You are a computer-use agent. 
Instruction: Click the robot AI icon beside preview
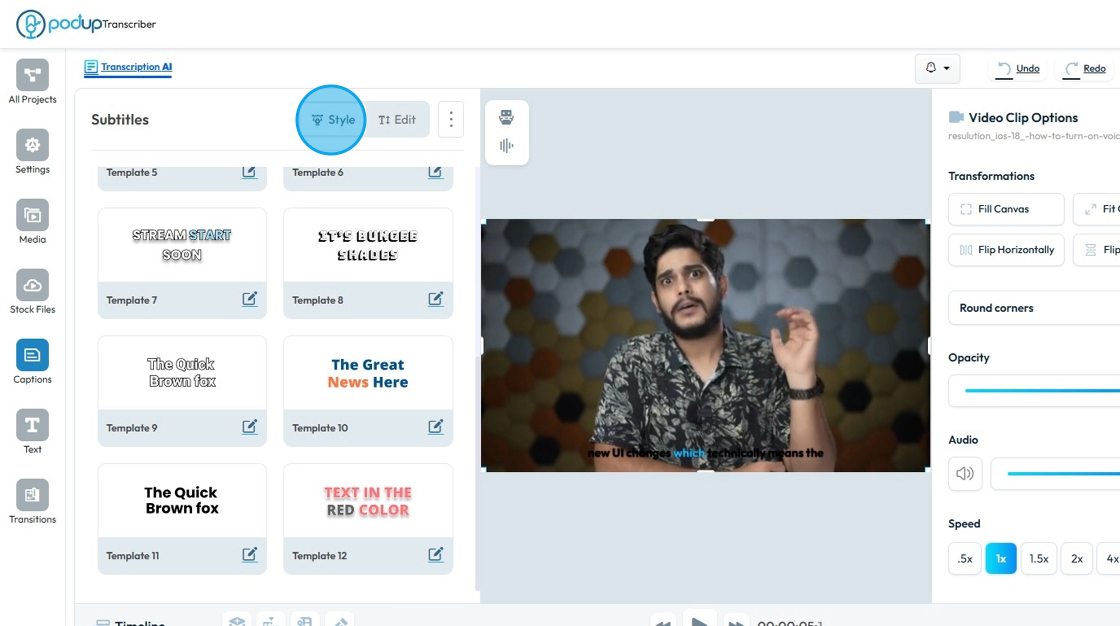point(506,116)
